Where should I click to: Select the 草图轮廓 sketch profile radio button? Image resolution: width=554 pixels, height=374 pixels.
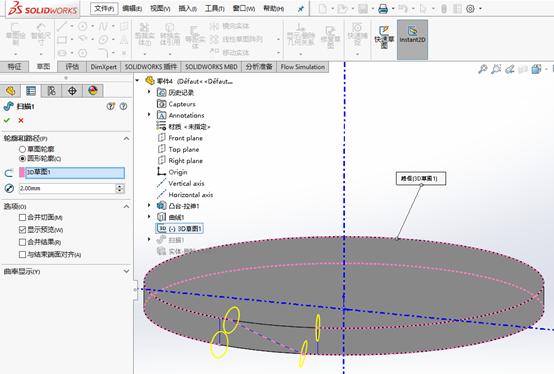click(22, 149)
